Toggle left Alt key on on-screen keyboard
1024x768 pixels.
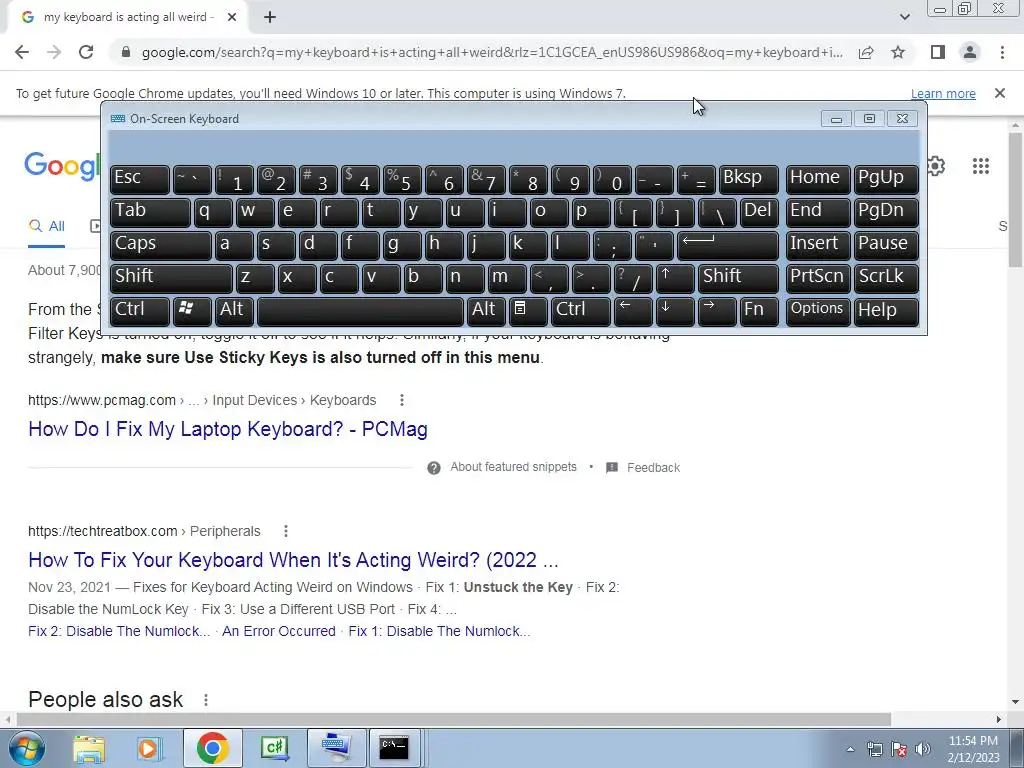pyautogui.click(x=234, y=311)
